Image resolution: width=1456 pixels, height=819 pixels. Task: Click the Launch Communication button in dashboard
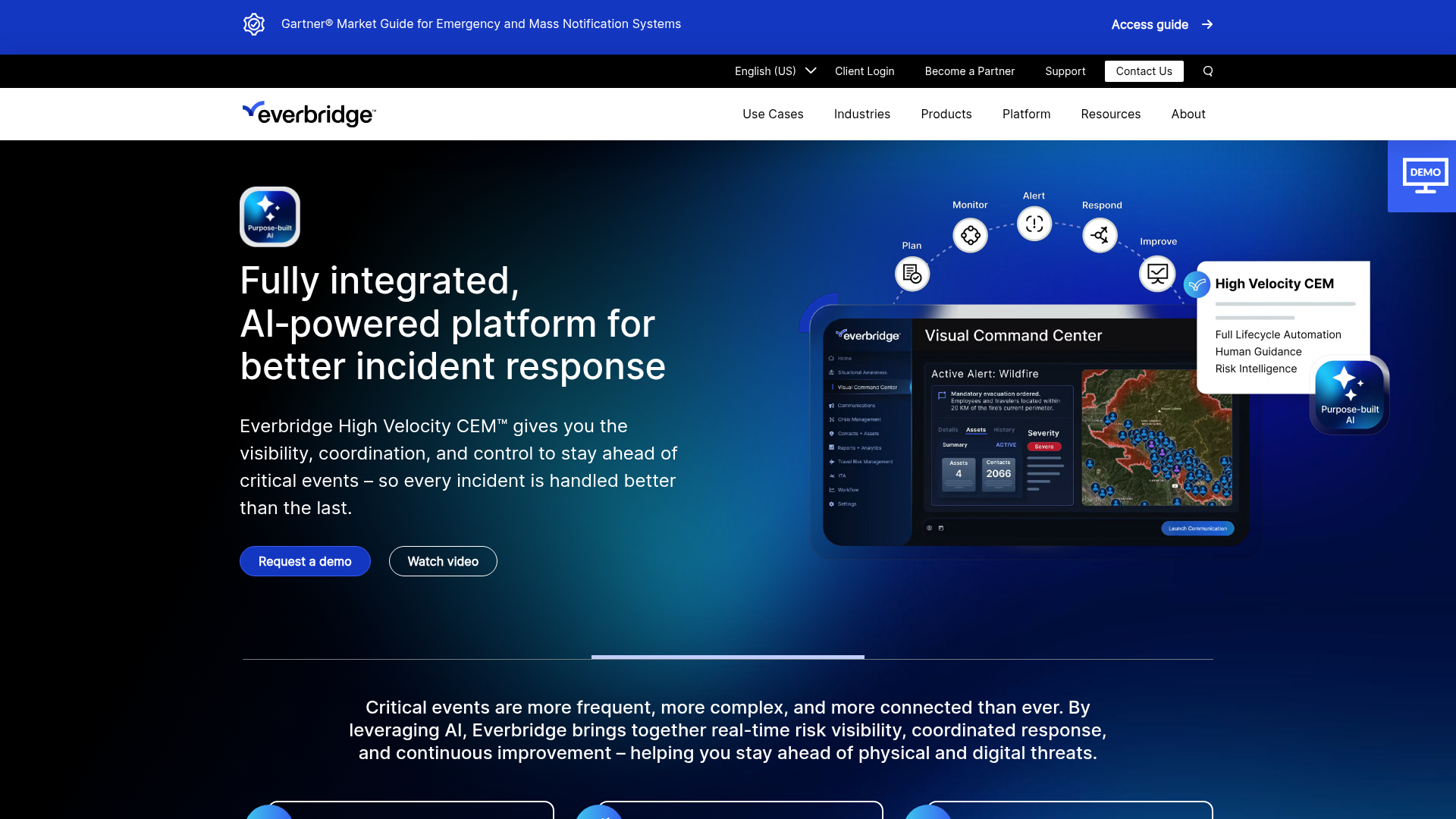point(1197,529)
